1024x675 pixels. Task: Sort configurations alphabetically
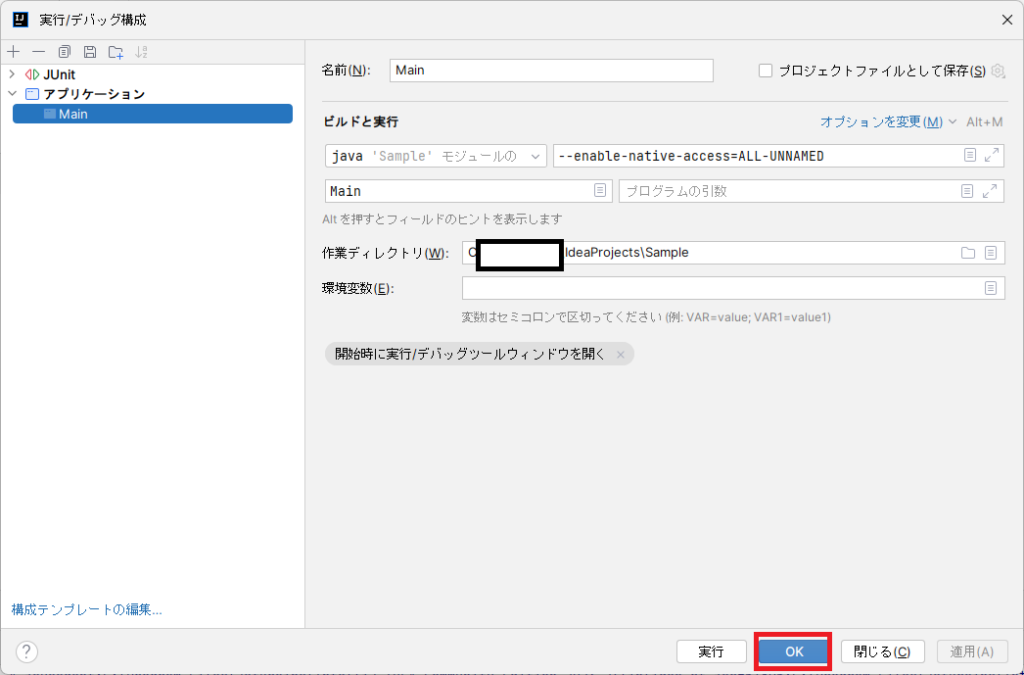[x=141, y=51]
